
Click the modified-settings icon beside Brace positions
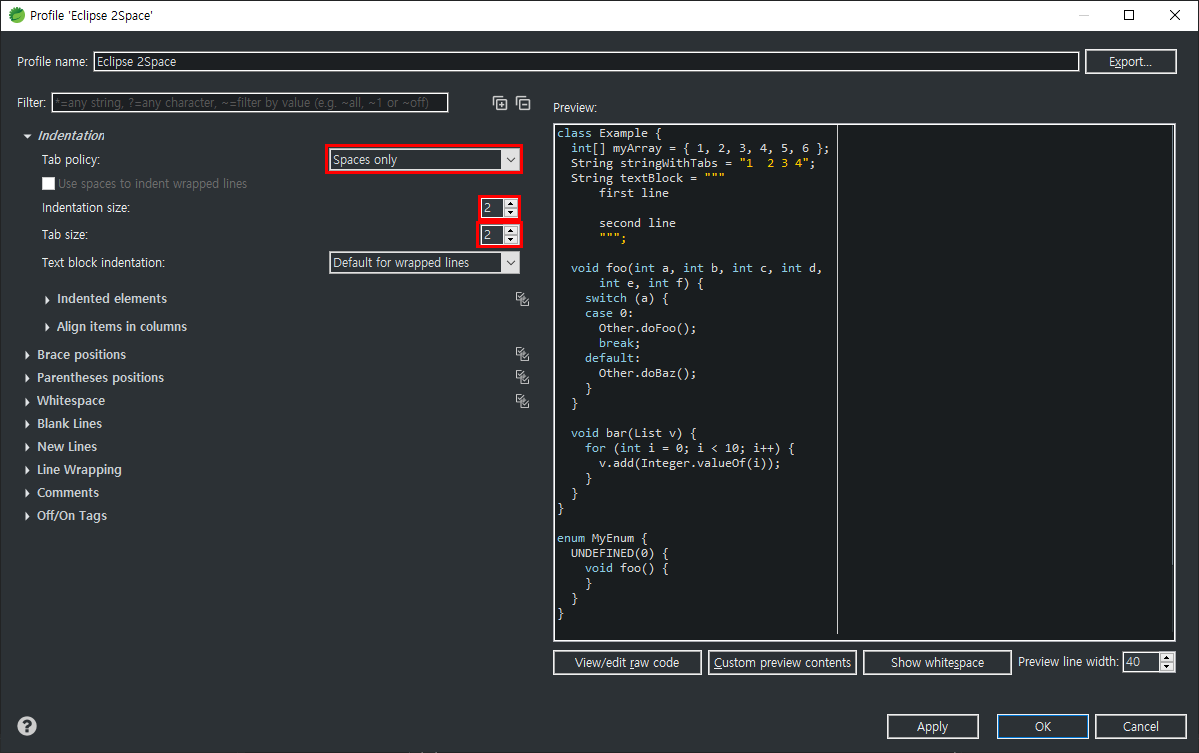point(522,354)
